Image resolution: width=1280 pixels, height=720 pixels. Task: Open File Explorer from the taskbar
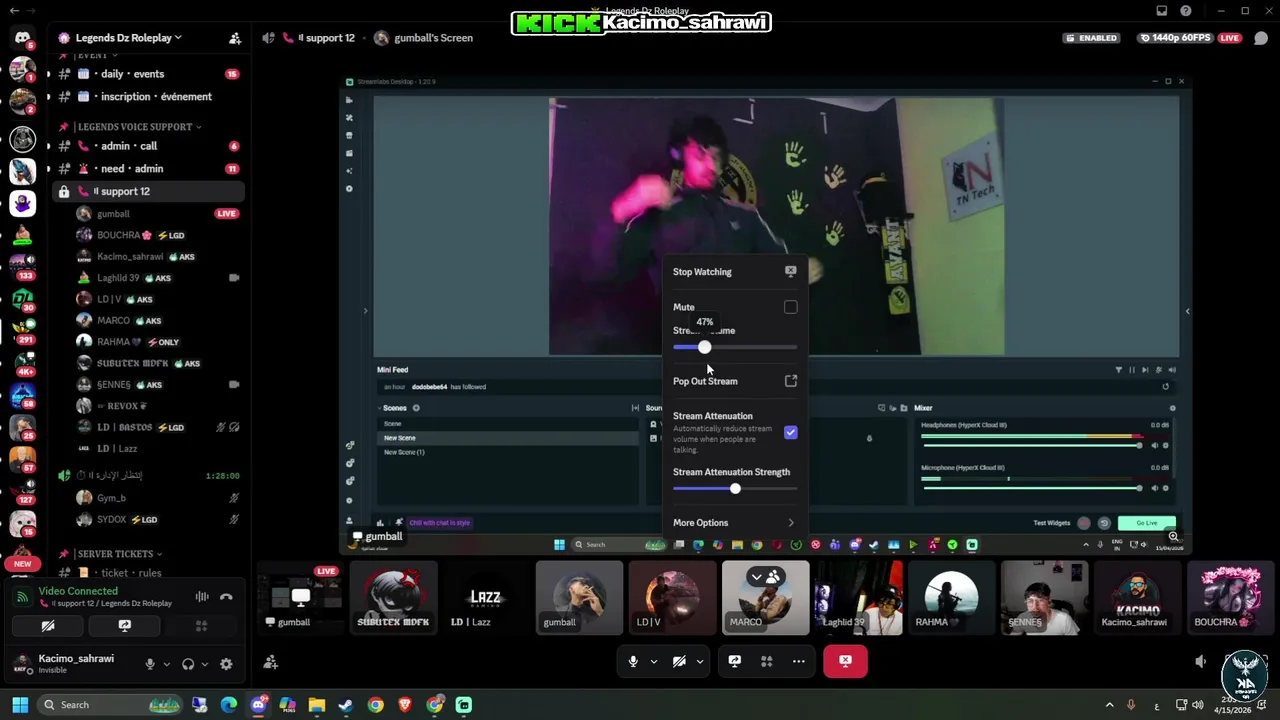(317, 705)
